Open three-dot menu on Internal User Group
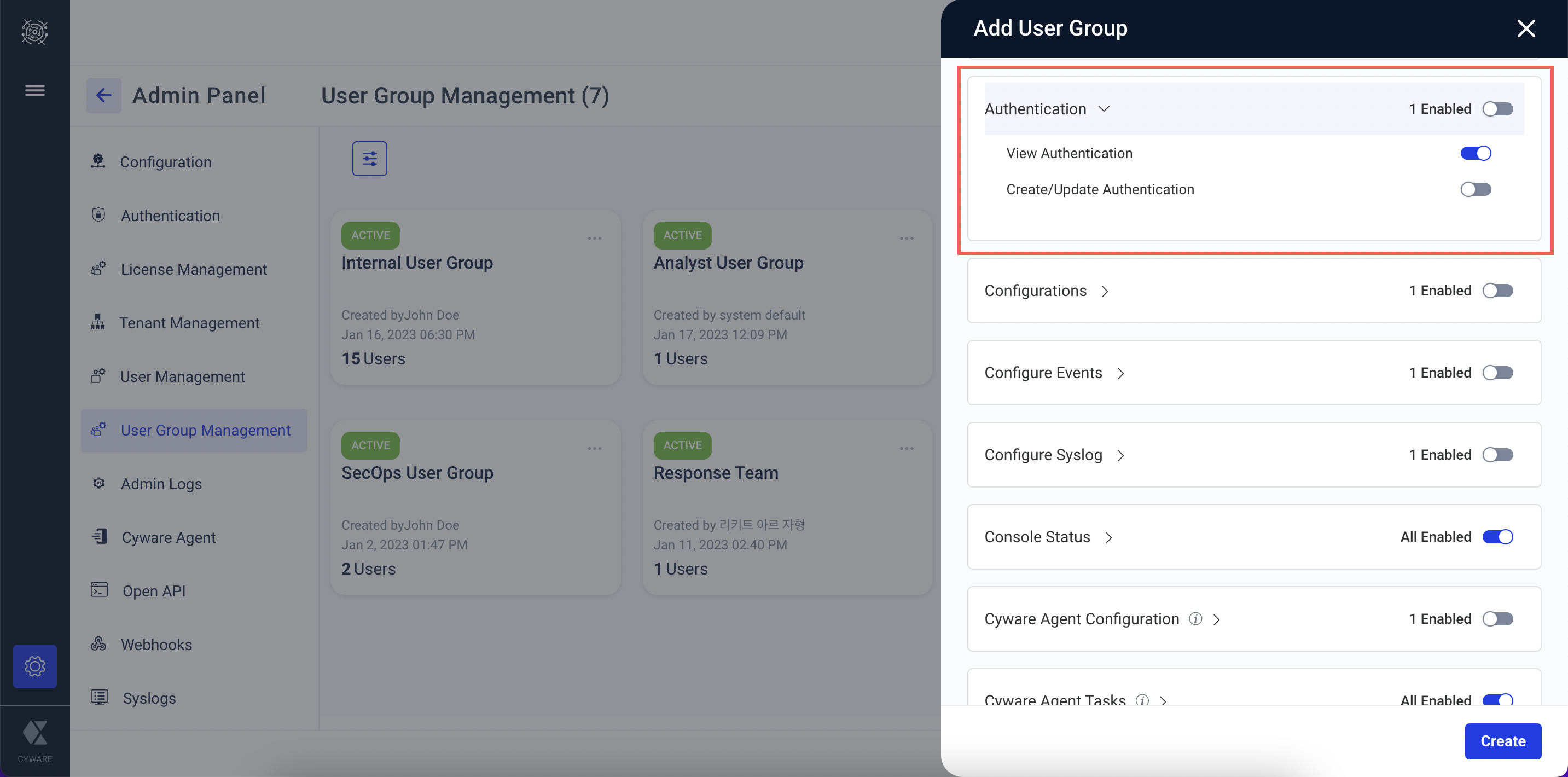1568x777 pixels. (x=594, y=238)
